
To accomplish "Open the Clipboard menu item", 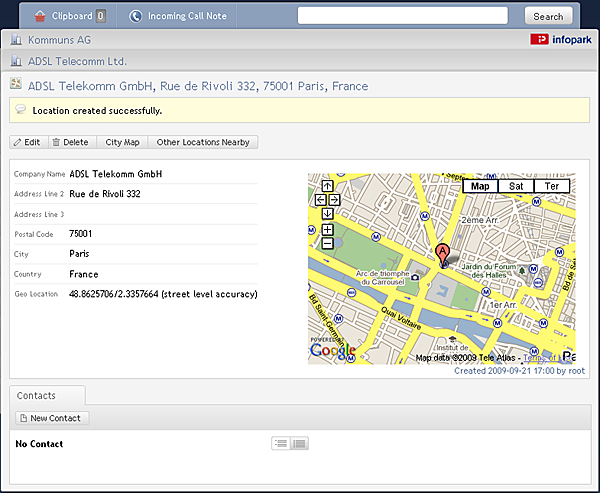I will 70,16.
